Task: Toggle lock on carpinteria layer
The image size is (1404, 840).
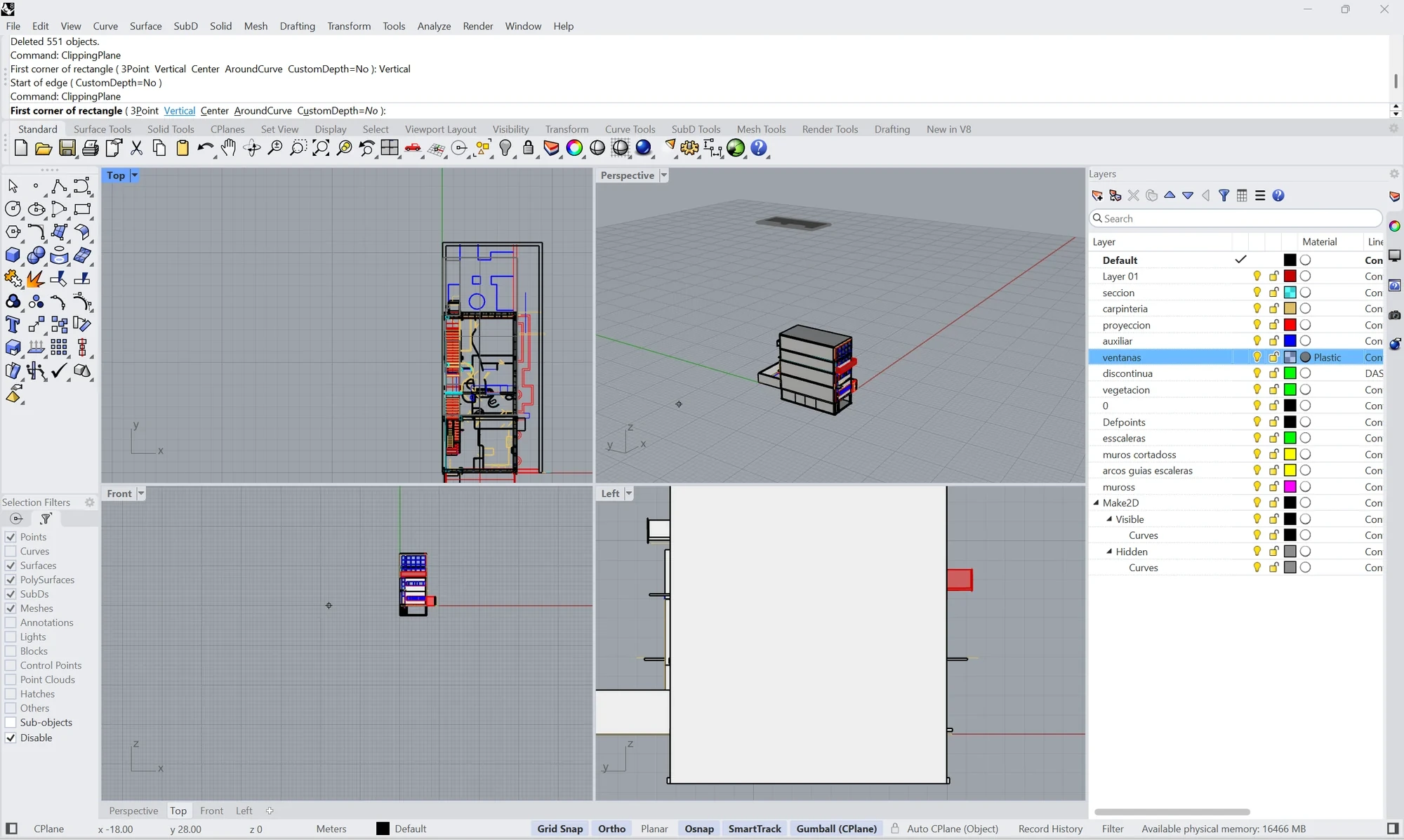Action: point(1273,309)
